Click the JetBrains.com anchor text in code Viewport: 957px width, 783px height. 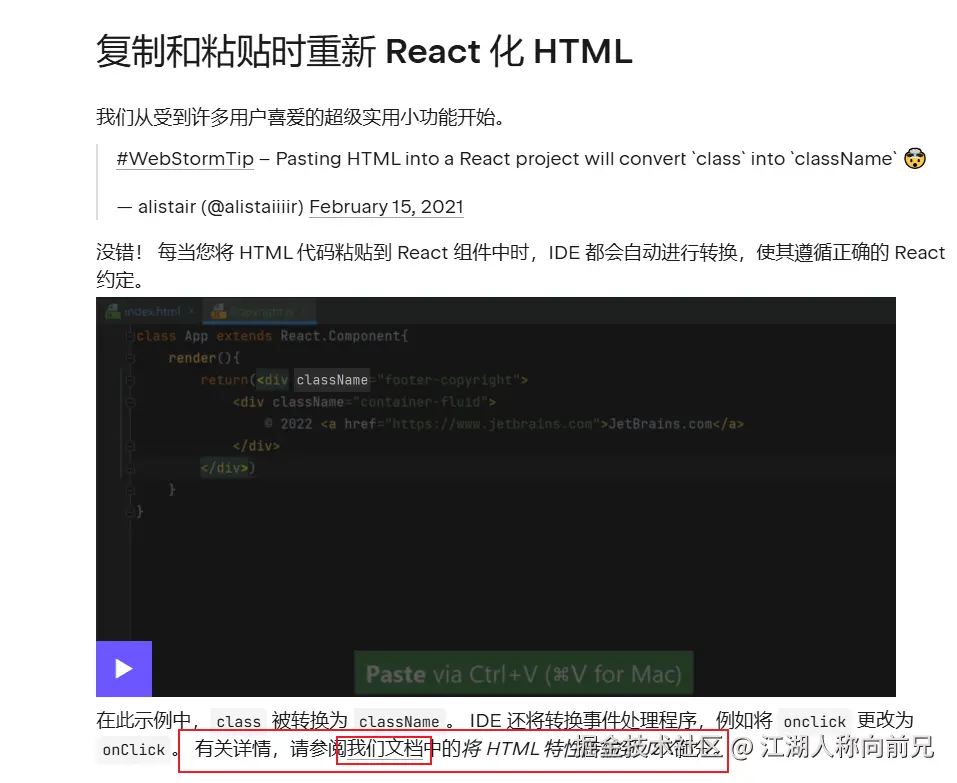pos(660,424)
